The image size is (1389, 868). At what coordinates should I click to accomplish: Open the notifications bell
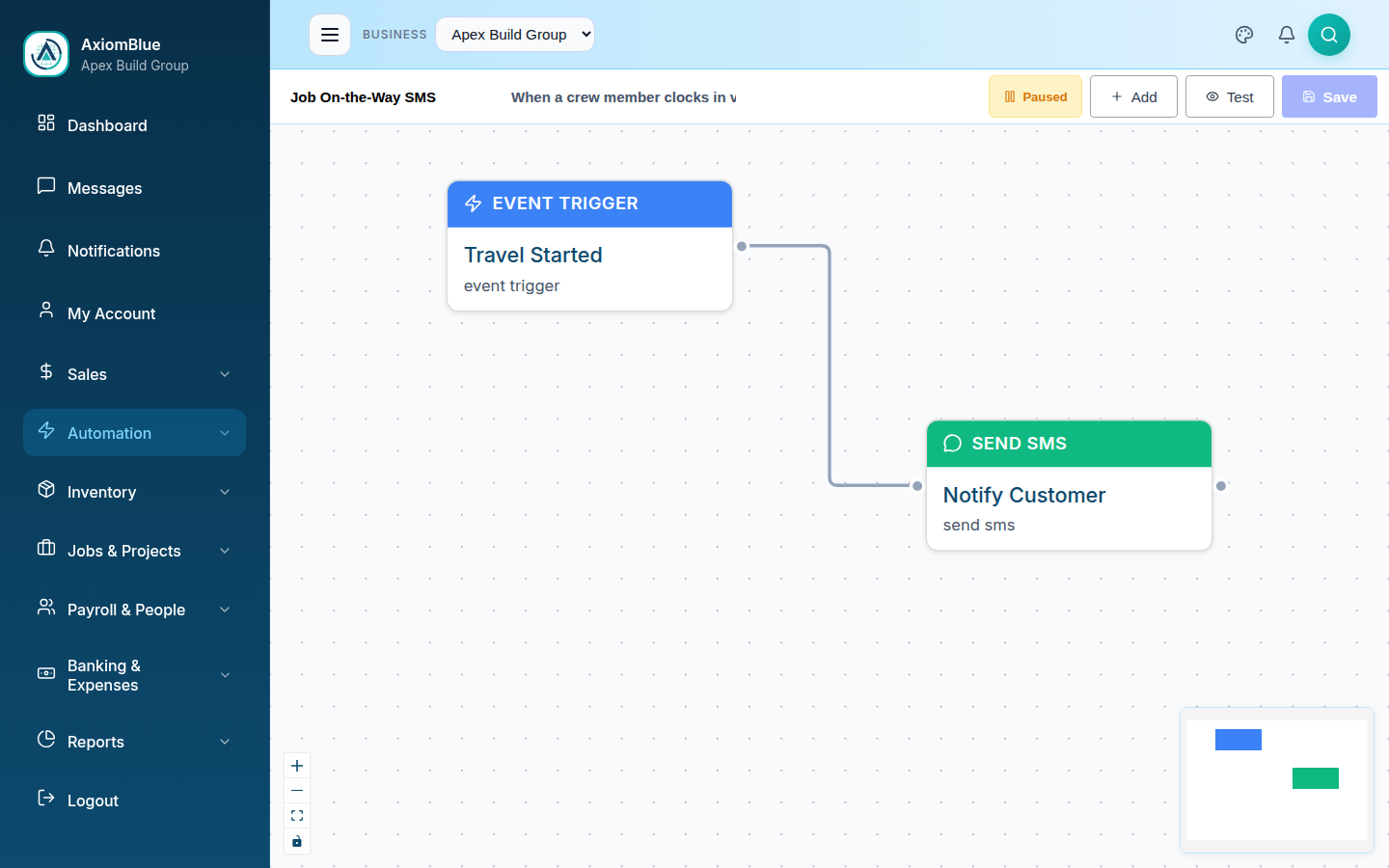coord(1286,34)
